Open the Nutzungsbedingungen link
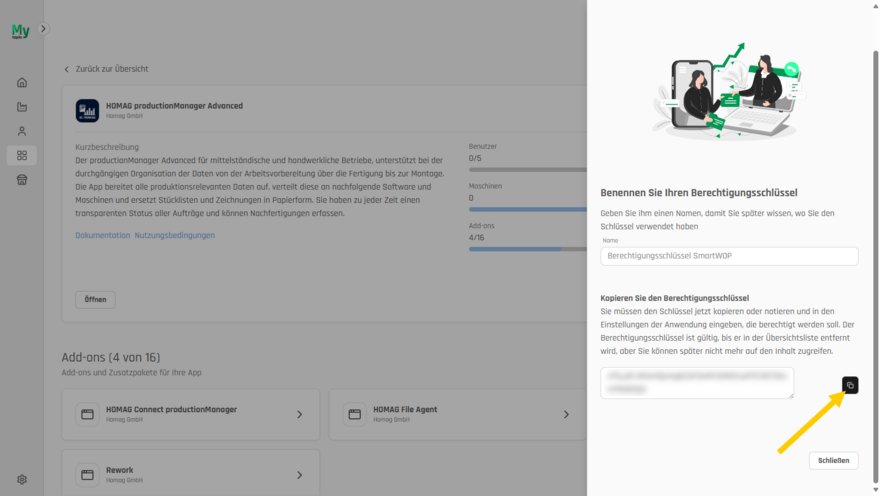 coord(175,235)
